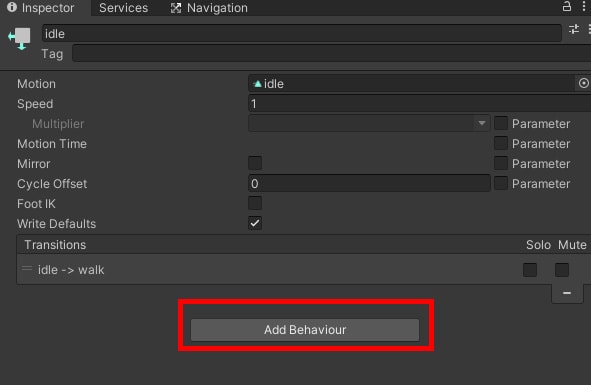Click the Inspector info icon

(12, 7)
